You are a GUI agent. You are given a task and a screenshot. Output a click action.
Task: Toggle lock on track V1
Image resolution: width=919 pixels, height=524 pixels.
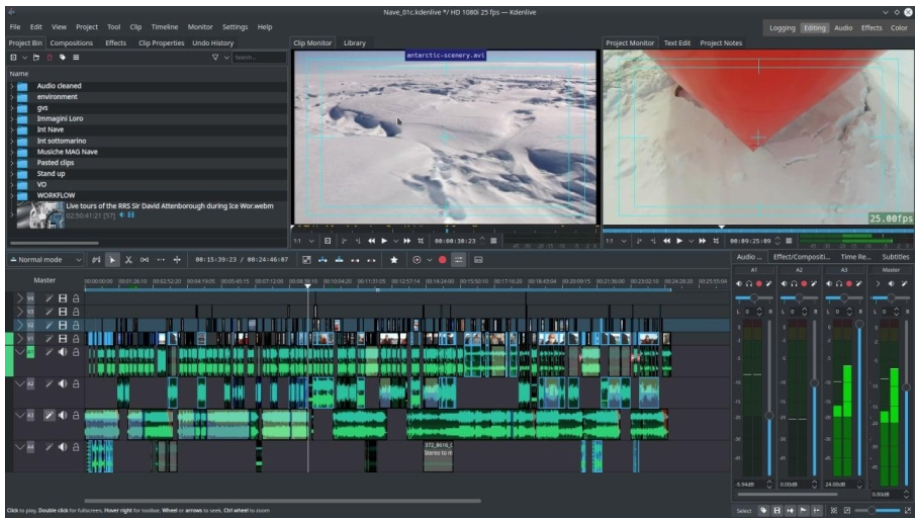75,339
